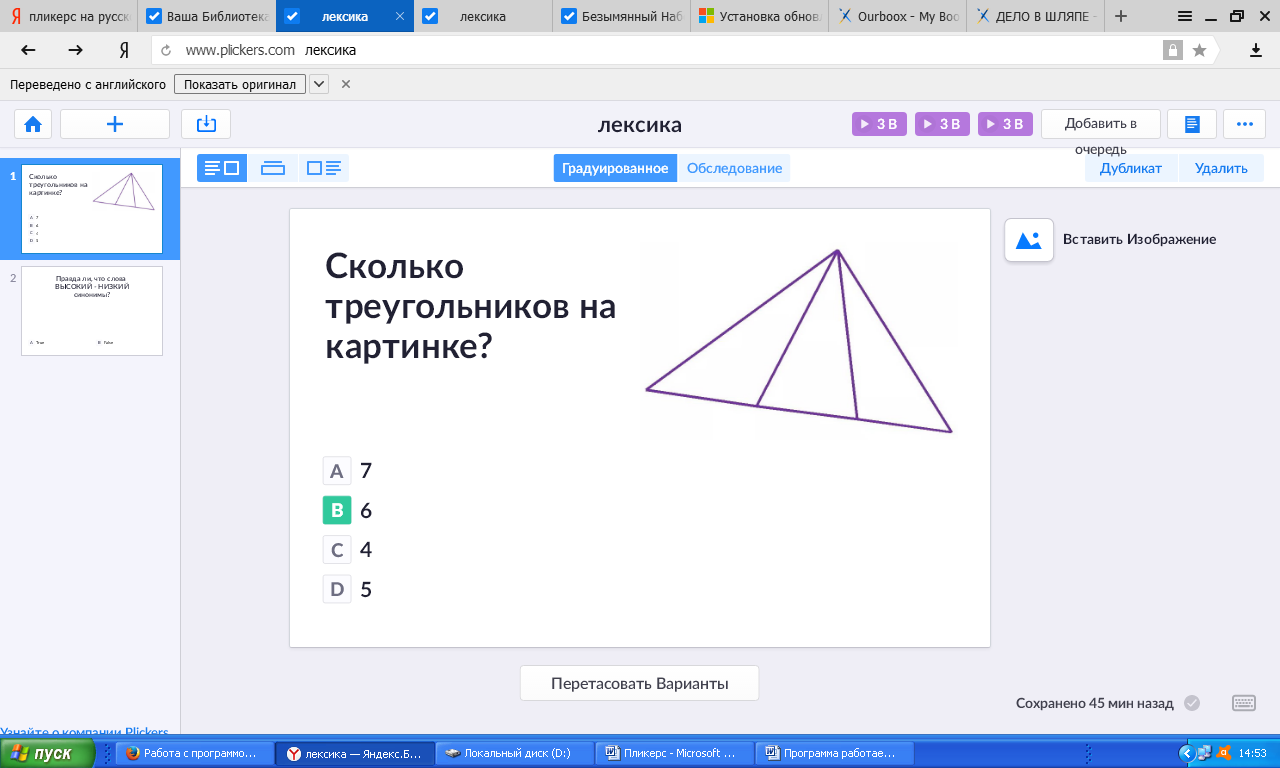Play first 3 В class button
Screen dimensions: 1280x768
tap(880, 124)
